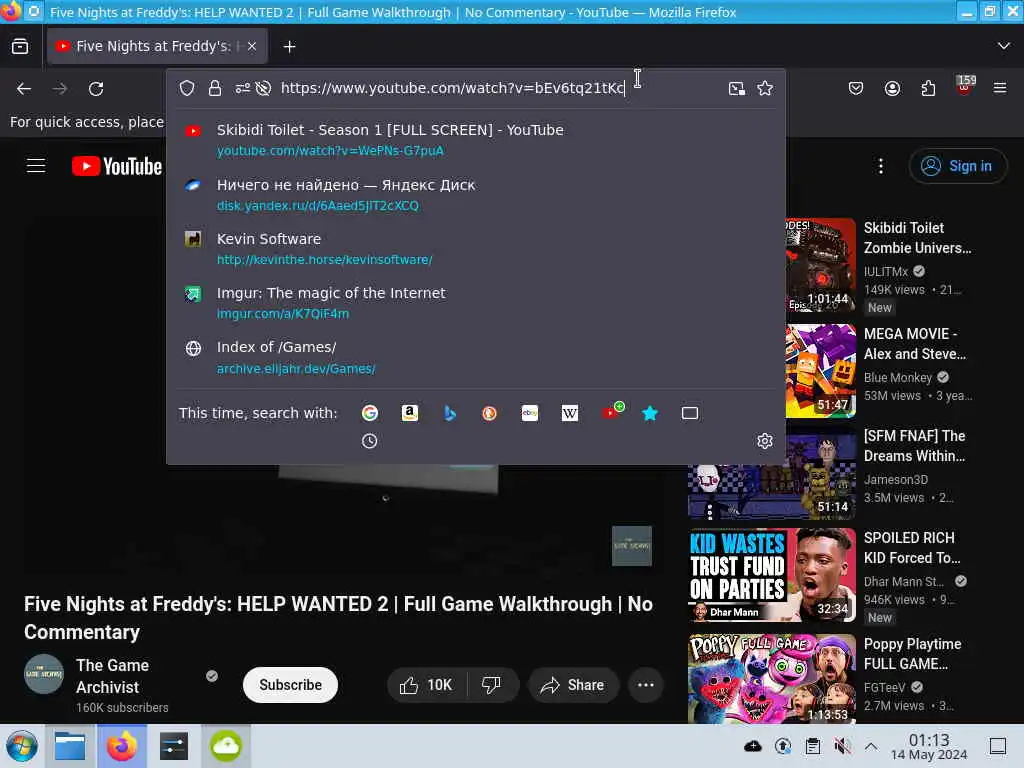This screenshot has height=768, width=1024.
Task: Bookmark this page with the star
Action: click(x=765, y=88)
